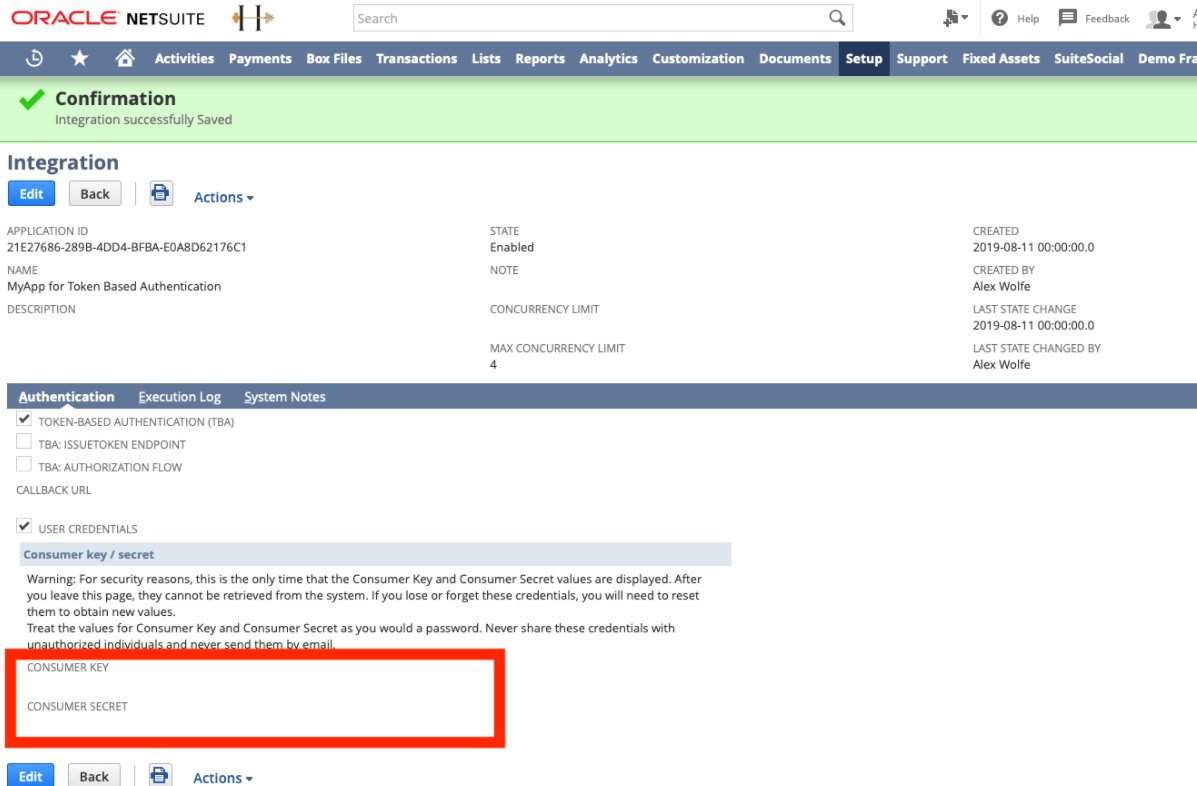Click the Help question mark icon
This screenshot has height=786, width=1197.
click(x=999, y=18)
